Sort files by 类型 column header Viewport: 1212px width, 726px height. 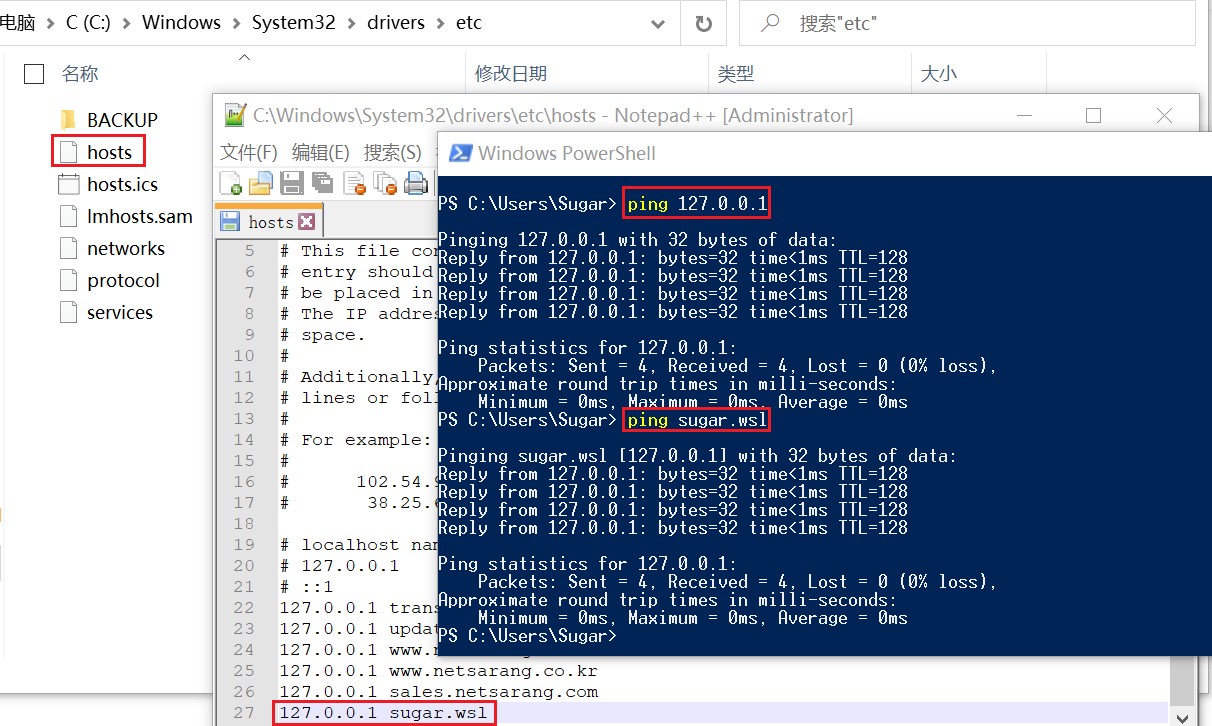[x=736, y=73]
